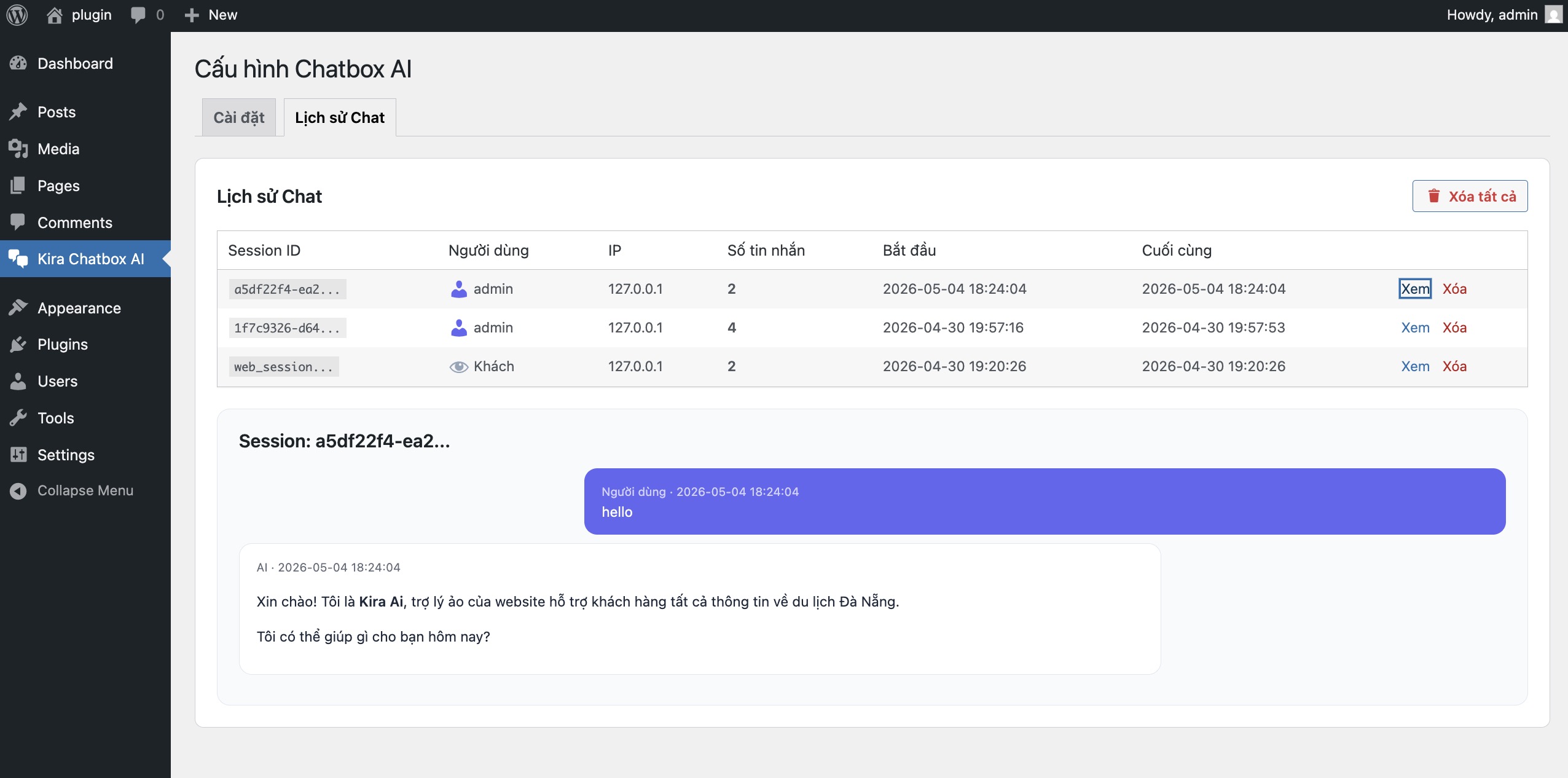Open the plugin site home icon
This screenshot has width=1568, height=778.
click(x=55, y=15)
